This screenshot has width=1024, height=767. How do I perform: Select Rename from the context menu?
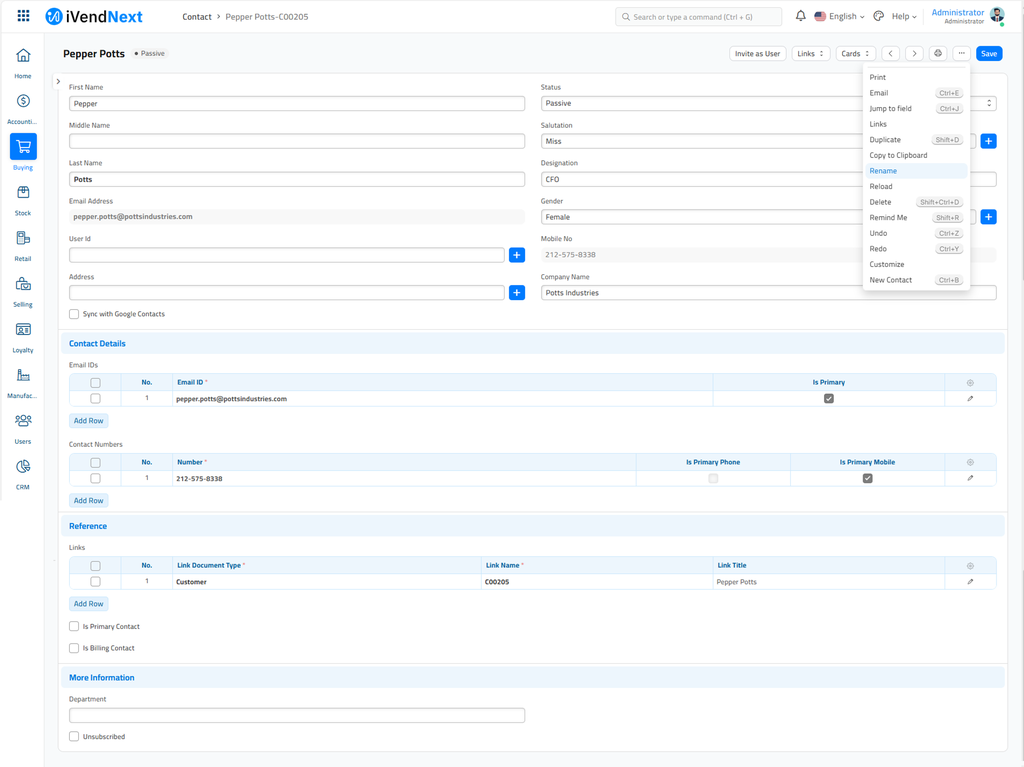(883, 171)
